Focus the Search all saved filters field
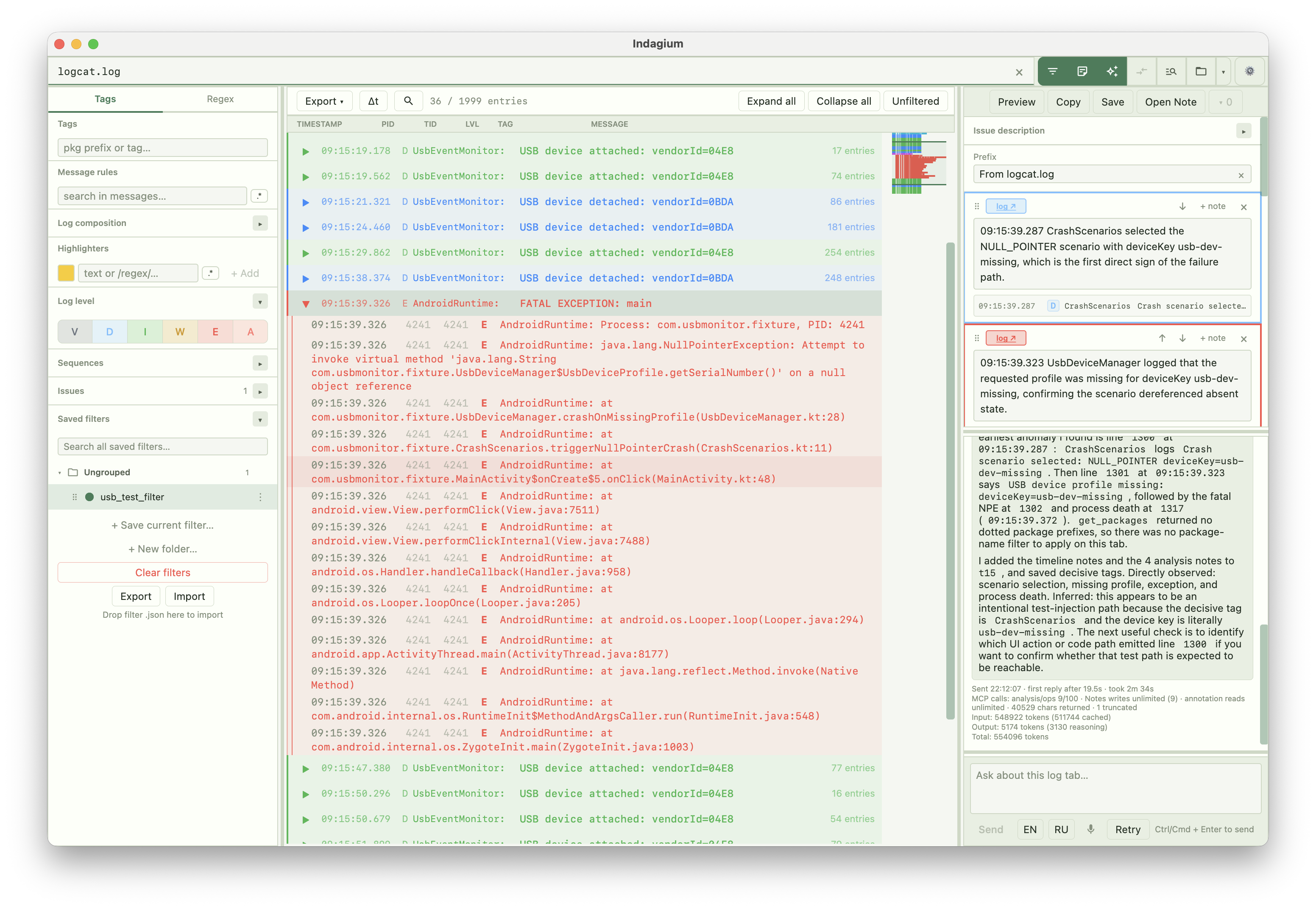Image resolution: width=1316 pixels, height=909 pixels. pos(162,446)
